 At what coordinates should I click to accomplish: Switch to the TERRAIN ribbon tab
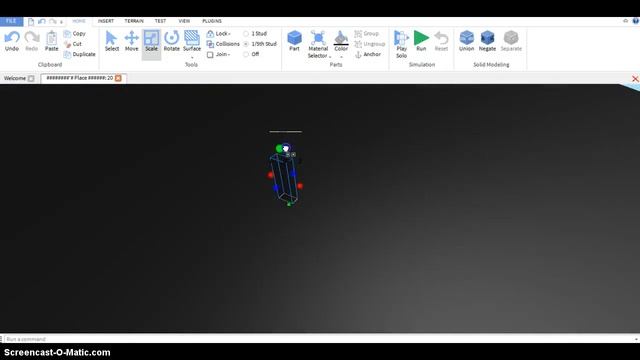134,21
